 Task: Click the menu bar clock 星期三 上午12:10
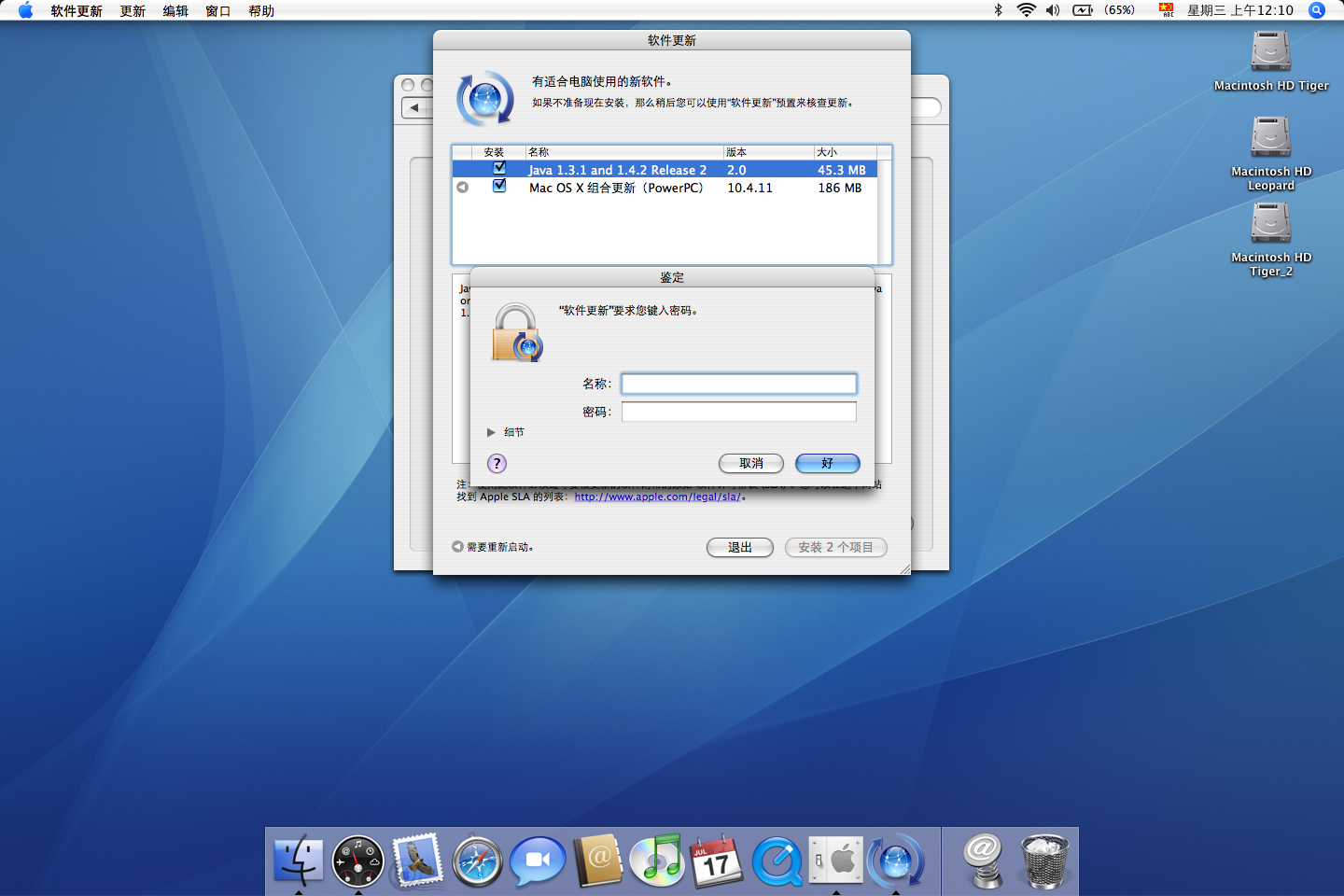click(1240, 11)
